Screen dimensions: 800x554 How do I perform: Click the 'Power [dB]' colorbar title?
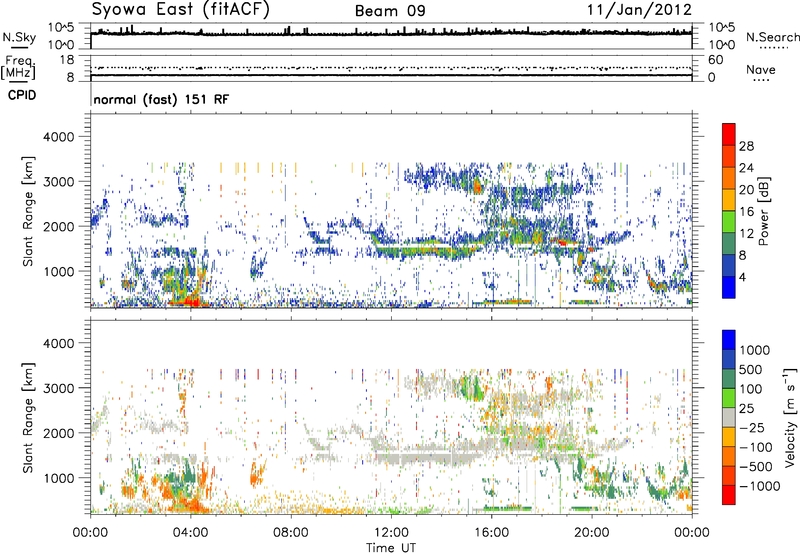[764, 211]
